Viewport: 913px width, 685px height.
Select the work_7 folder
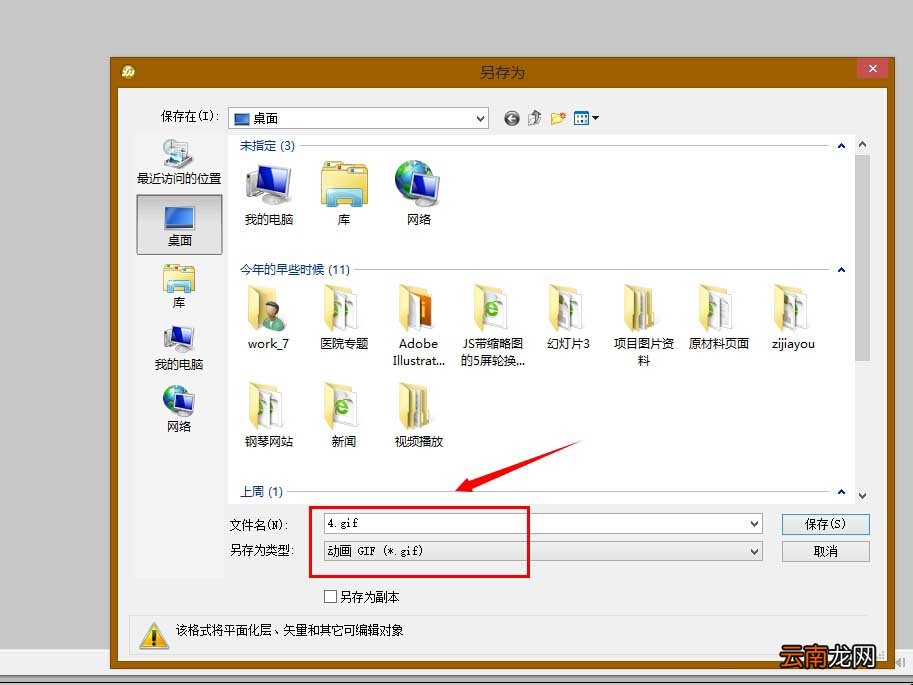pyautogui.click(x=268, y=318)
